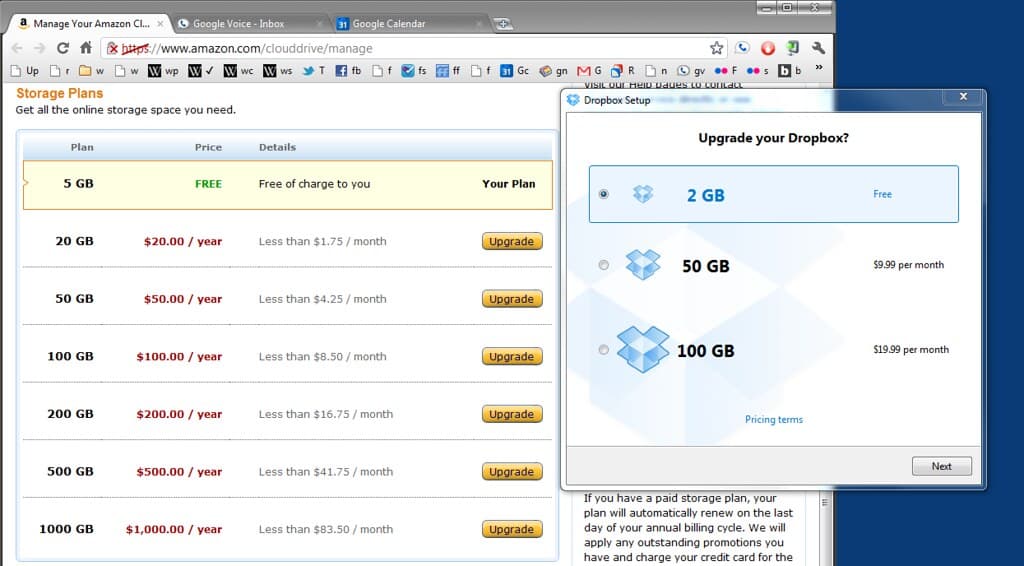This screenshot has height=566, width=1024.
Task: Open the 'ws' Wikipedia bookmark
Action: pos(278,71)
